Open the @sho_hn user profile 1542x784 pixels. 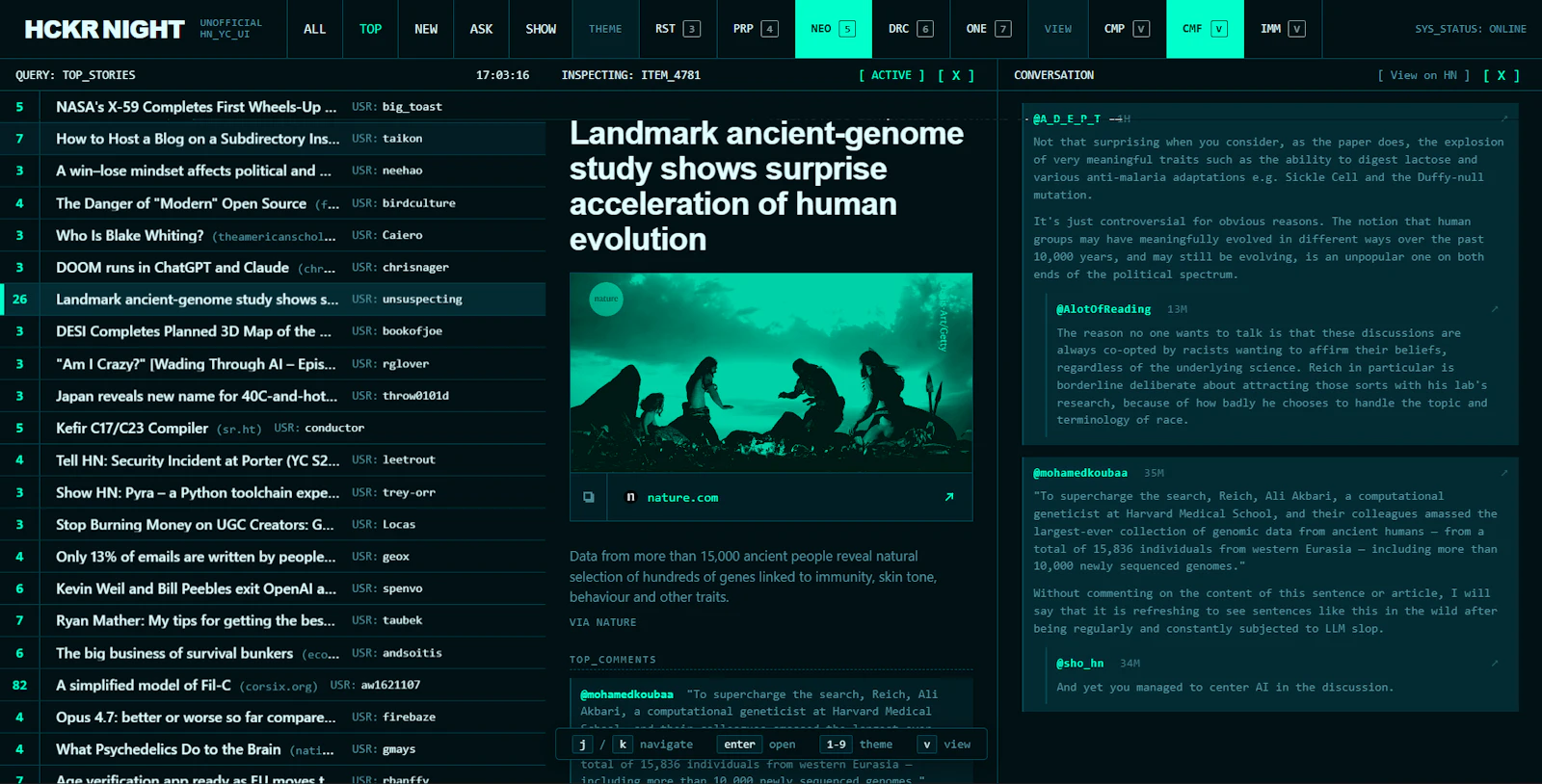[x=1079, y=663]
